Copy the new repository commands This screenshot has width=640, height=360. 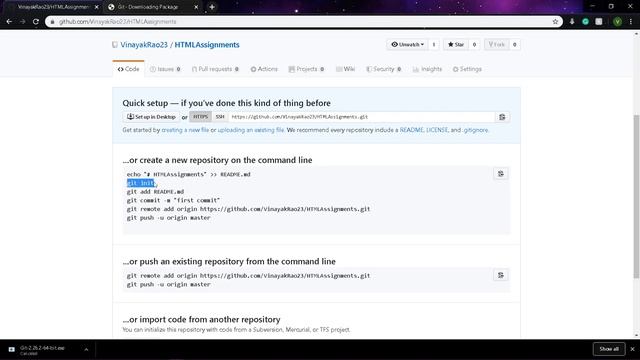tap(501, 174)
